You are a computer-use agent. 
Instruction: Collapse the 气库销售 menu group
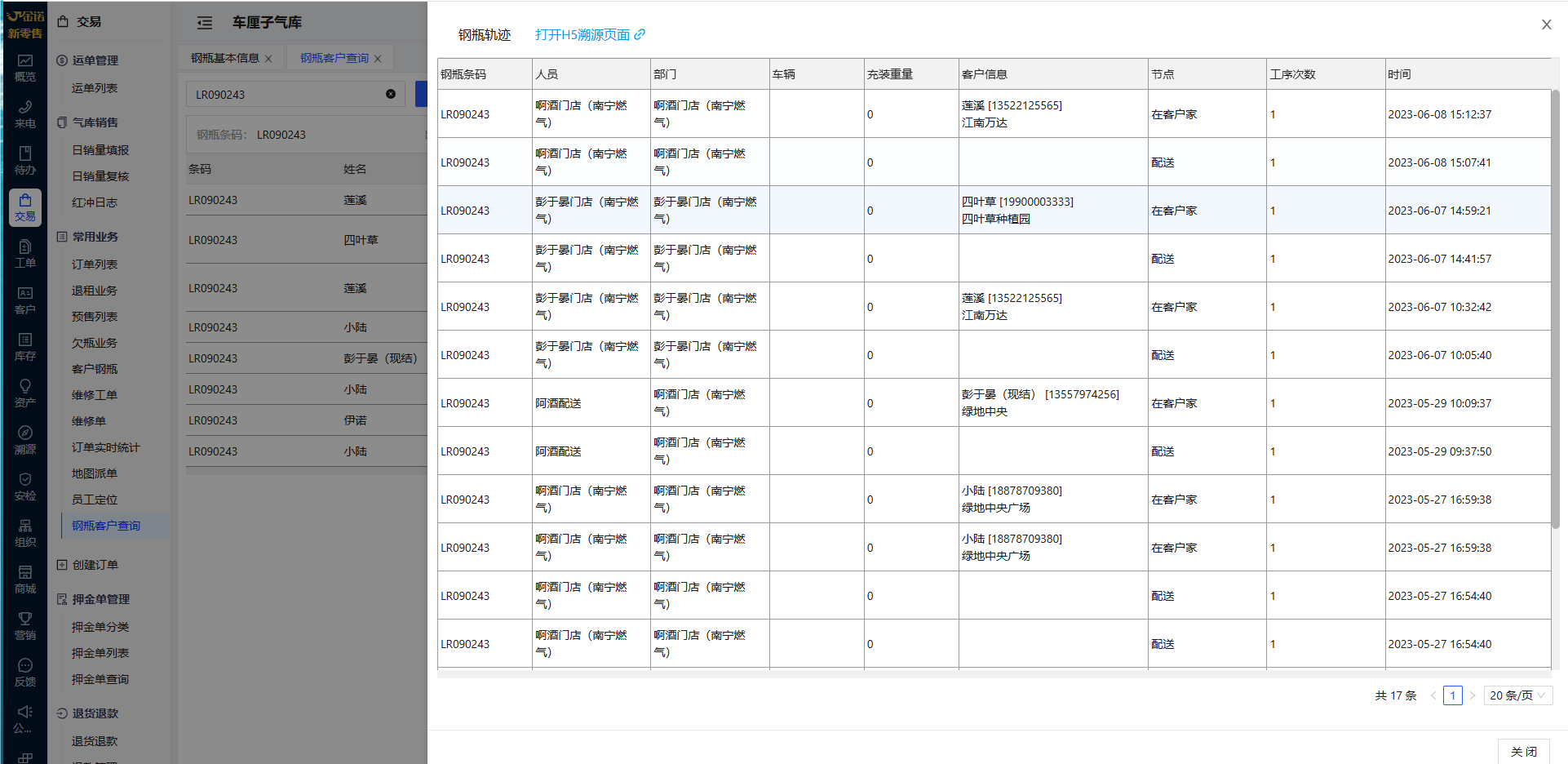95,122
